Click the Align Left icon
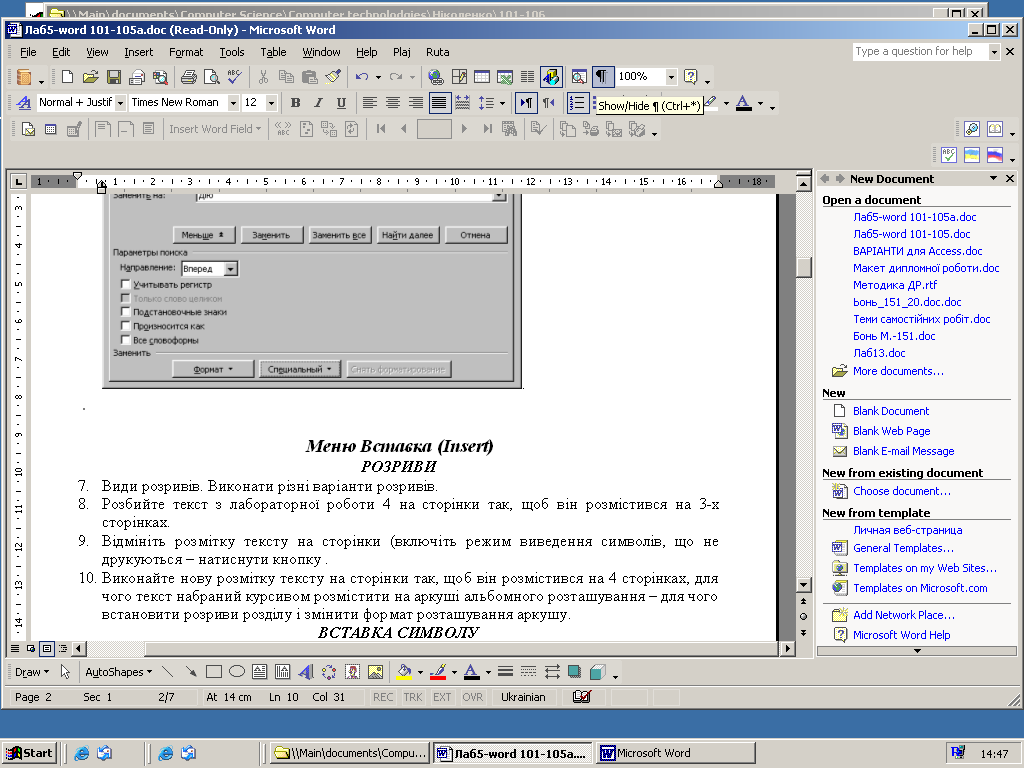The height and width of the screenshot is (768, 1024). (370, 103)
